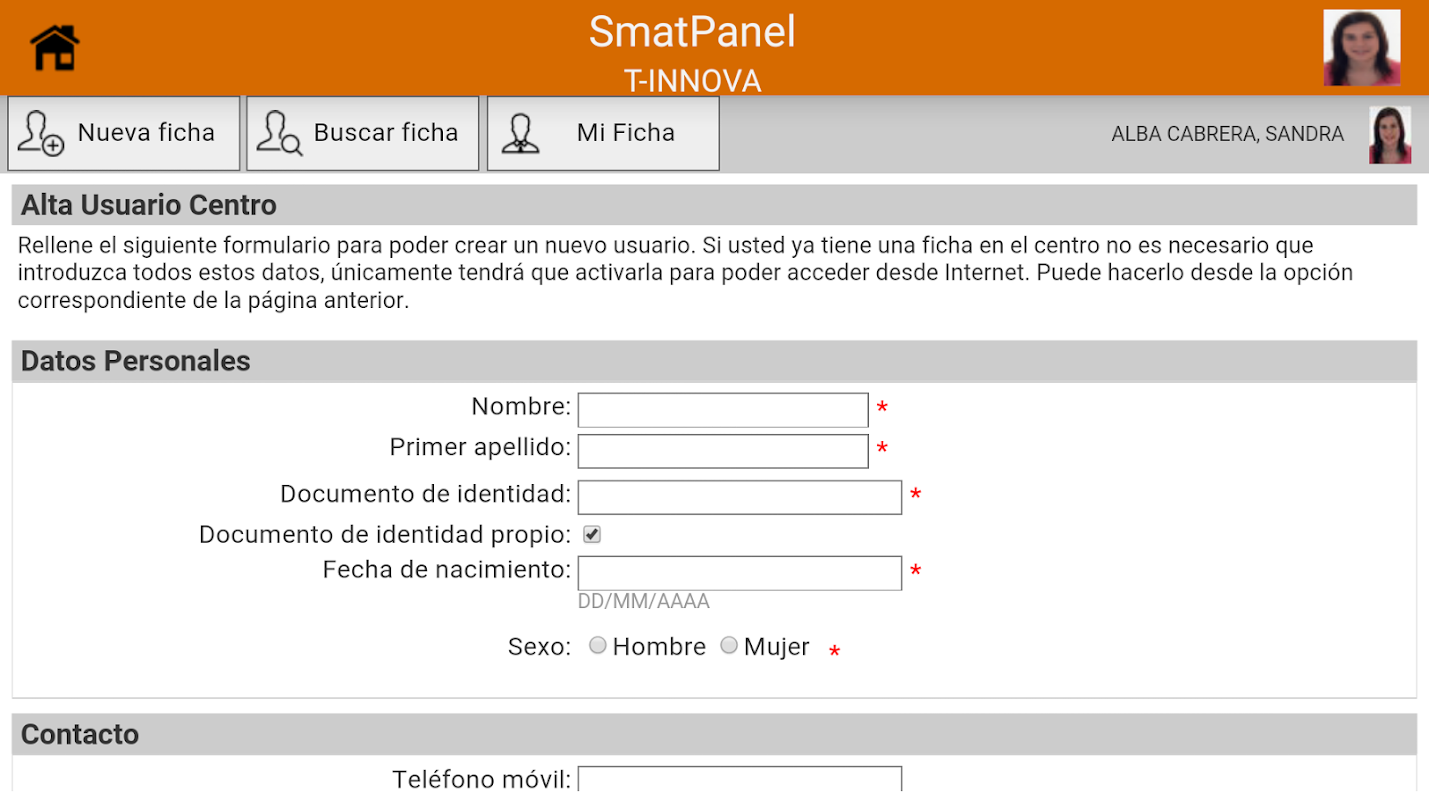The width and height of the screenshot is (1429, 800).
Task: Open Mi Ficha page
Action: pyautogui.click(x=625, y=133)
